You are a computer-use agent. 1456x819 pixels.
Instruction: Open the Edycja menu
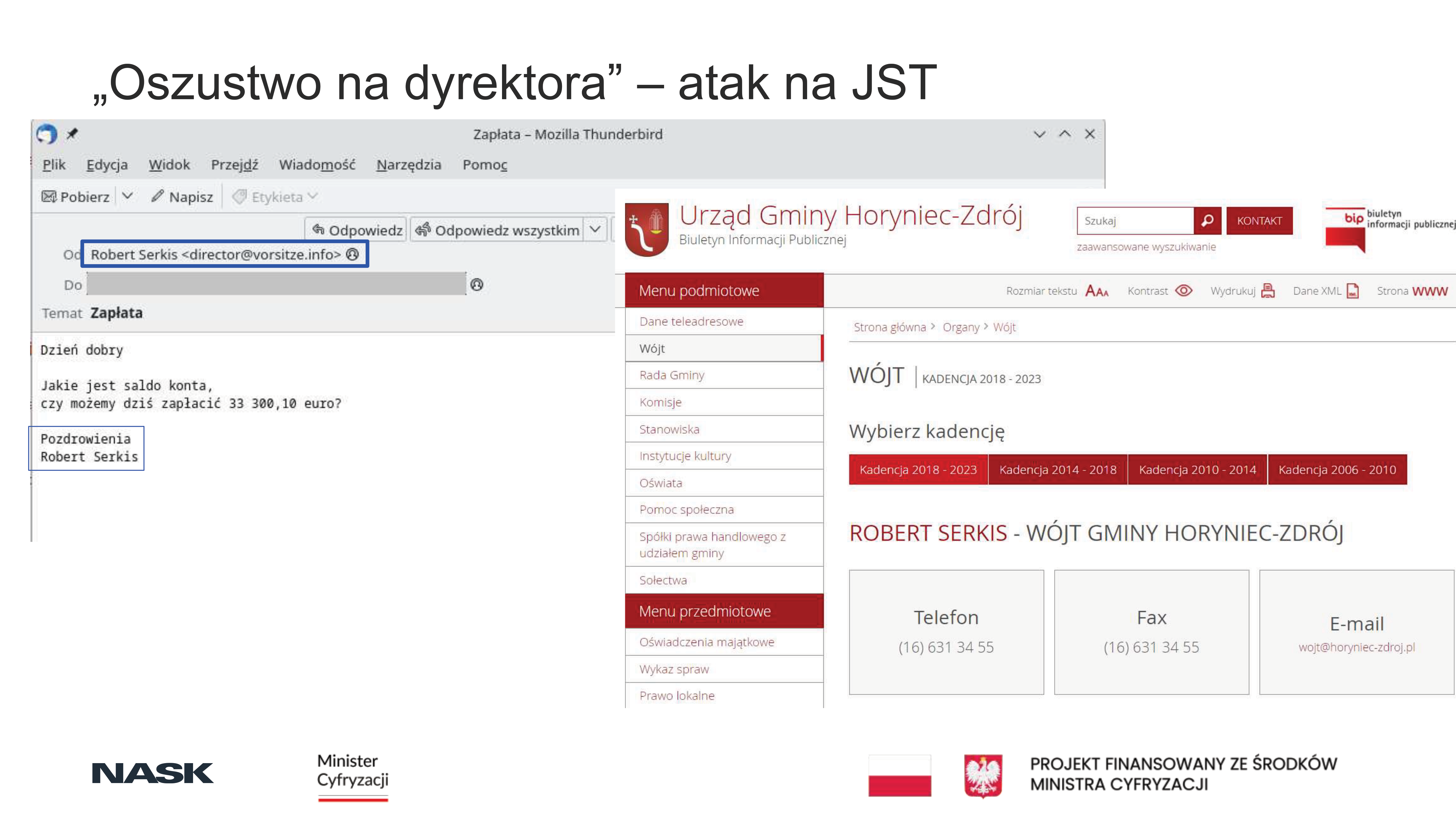pyautogui.click(x=107, y=164)
